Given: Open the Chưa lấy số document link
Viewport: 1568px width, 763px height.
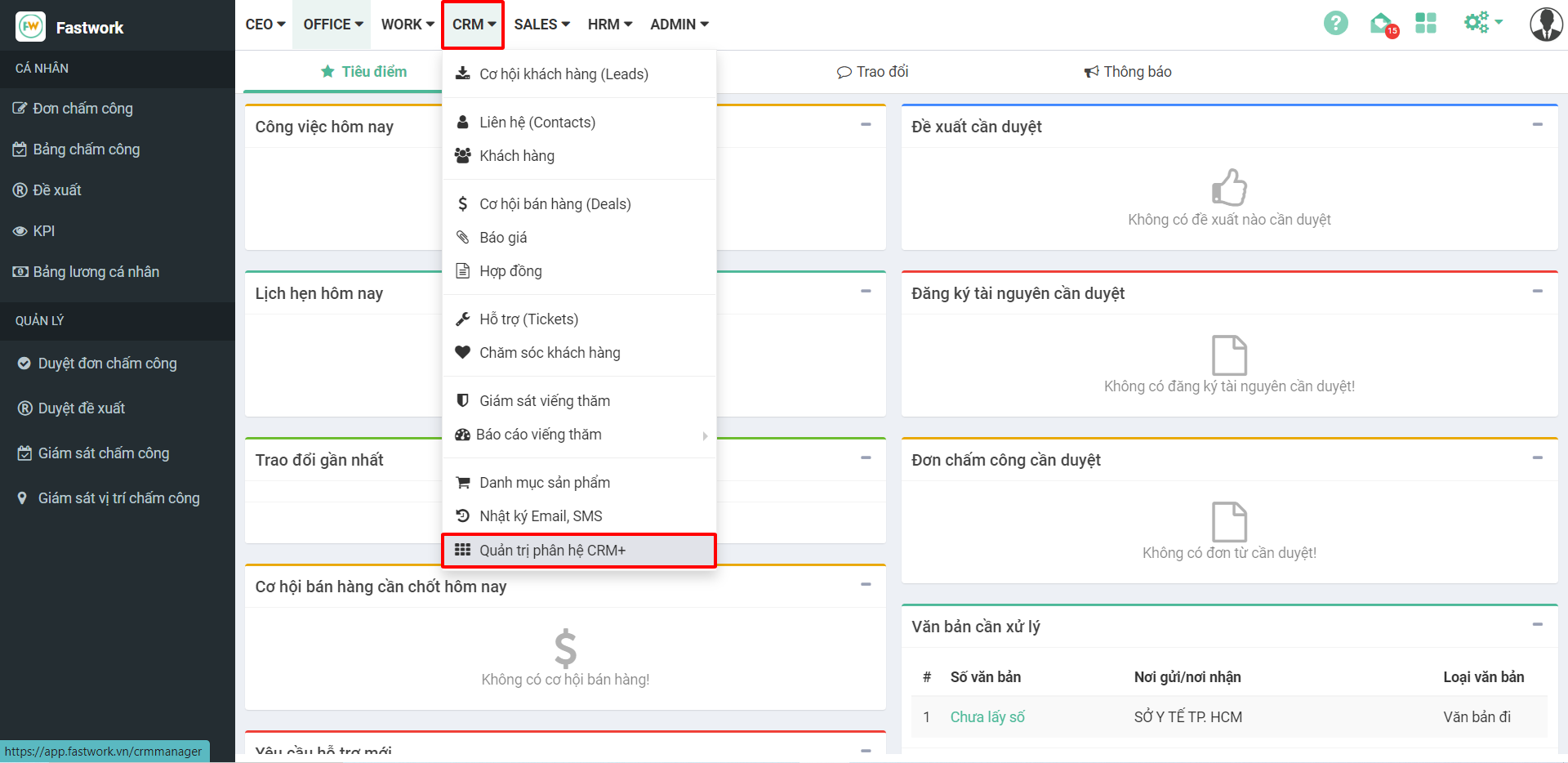Looking at the screenshot, I should pyautogui.click(x=987, y=717).
